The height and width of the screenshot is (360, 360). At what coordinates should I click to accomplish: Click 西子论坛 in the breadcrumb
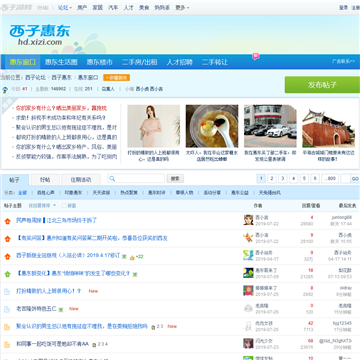(x=35, y=78)
